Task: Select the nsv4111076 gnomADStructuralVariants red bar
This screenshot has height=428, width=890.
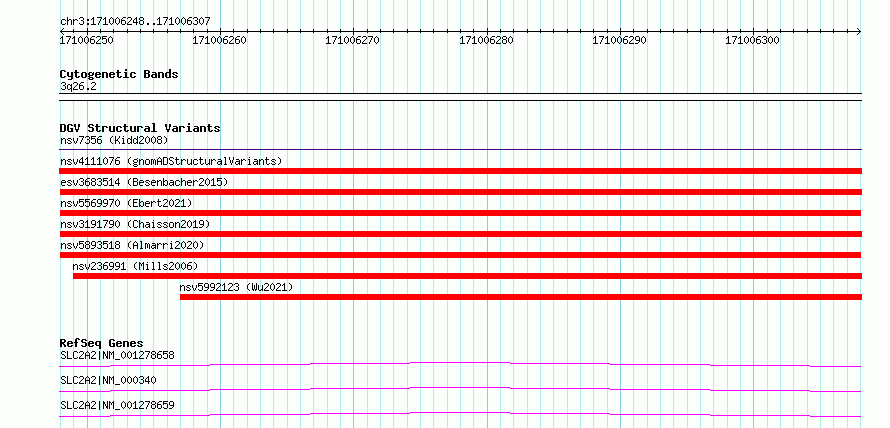Action: click(x=460, y=171)
